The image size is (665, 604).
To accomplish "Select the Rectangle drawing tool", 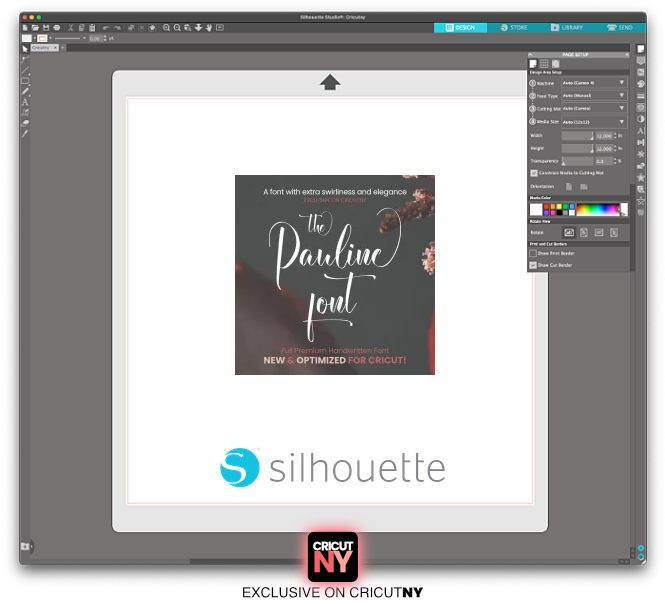I will [25, 81].
